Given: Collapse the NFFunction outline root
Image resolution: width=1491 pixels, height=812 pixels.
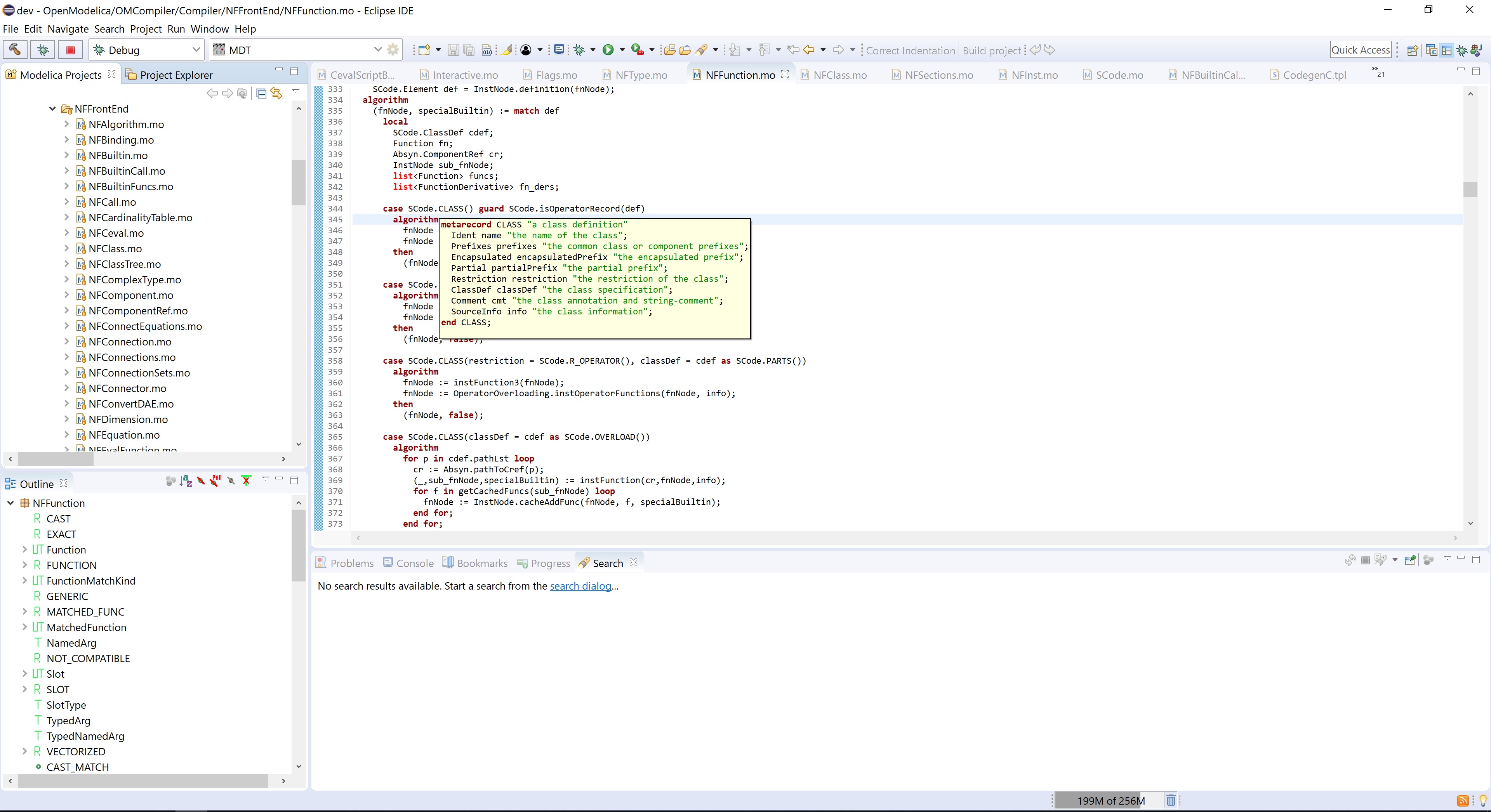Looking at the screenshot, I should [x=10, y=503].
